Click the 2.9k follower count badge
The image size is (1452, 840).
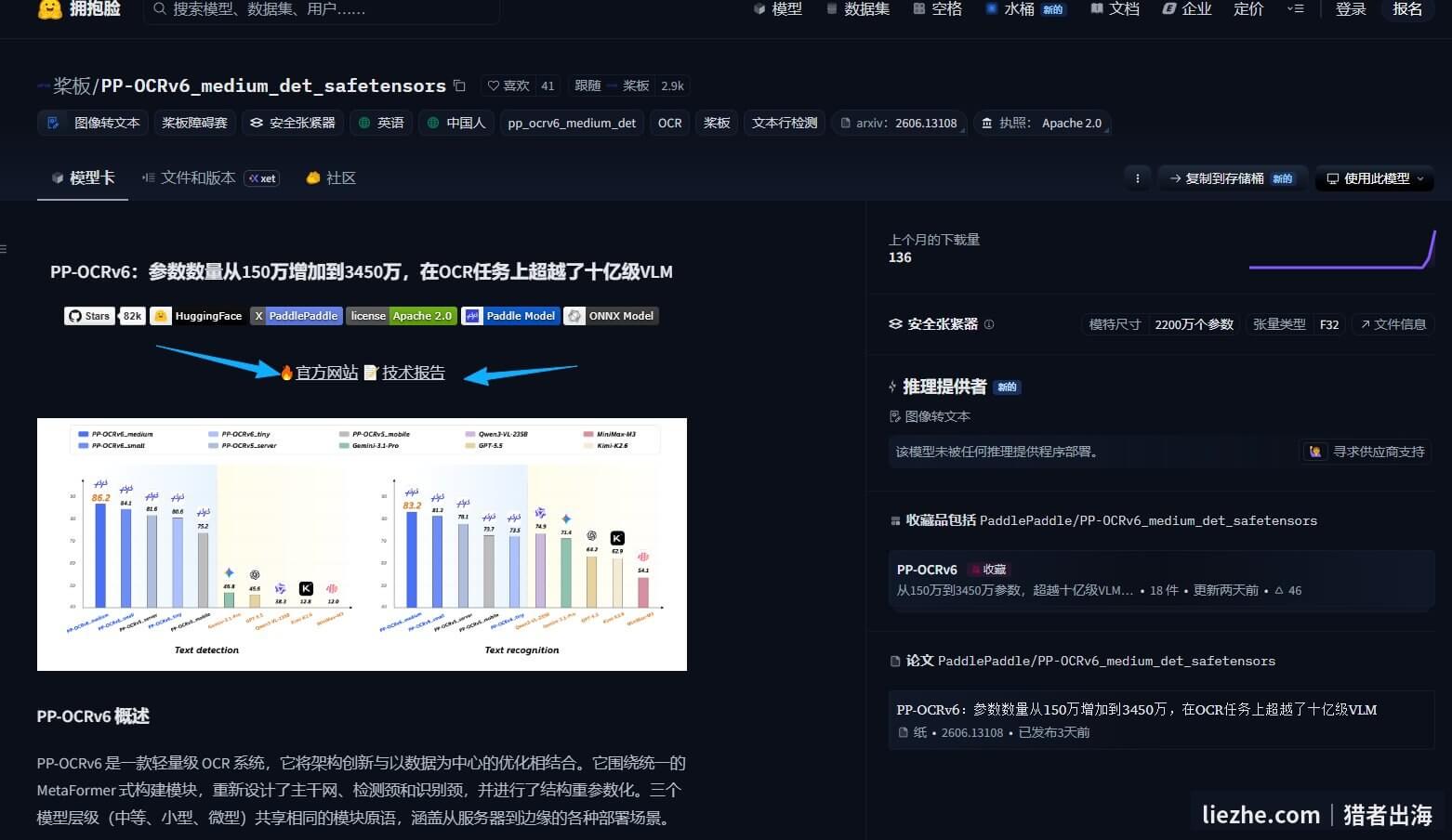[x=672, y=85]
